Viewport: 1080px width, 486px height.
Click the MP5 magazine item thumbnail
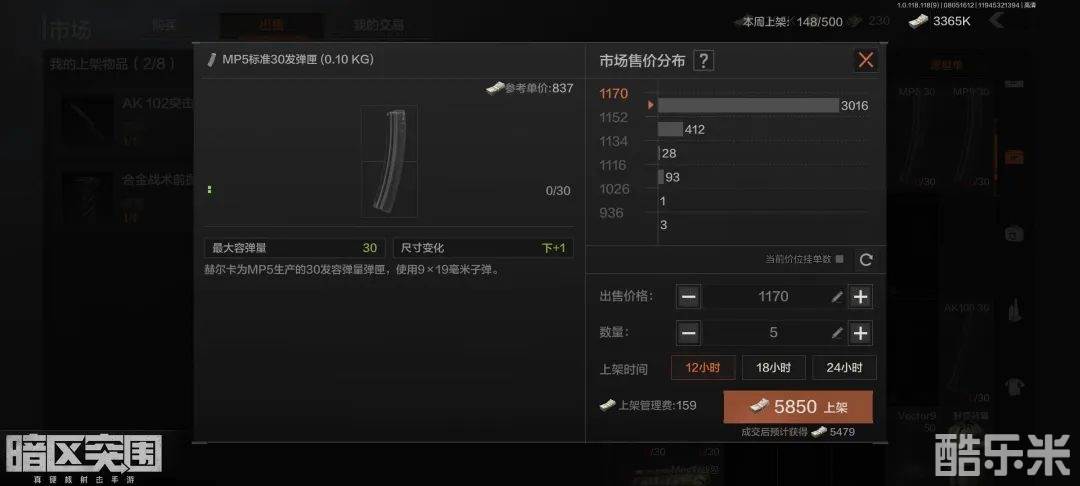point(389,162)
